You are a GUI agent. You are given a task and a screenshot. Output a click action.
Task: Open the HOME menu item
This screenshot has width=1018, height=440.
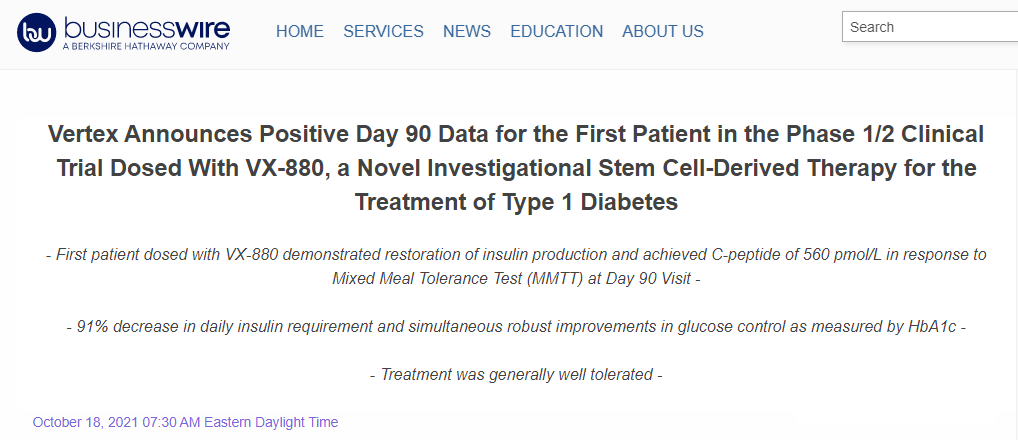coord(300,32)
